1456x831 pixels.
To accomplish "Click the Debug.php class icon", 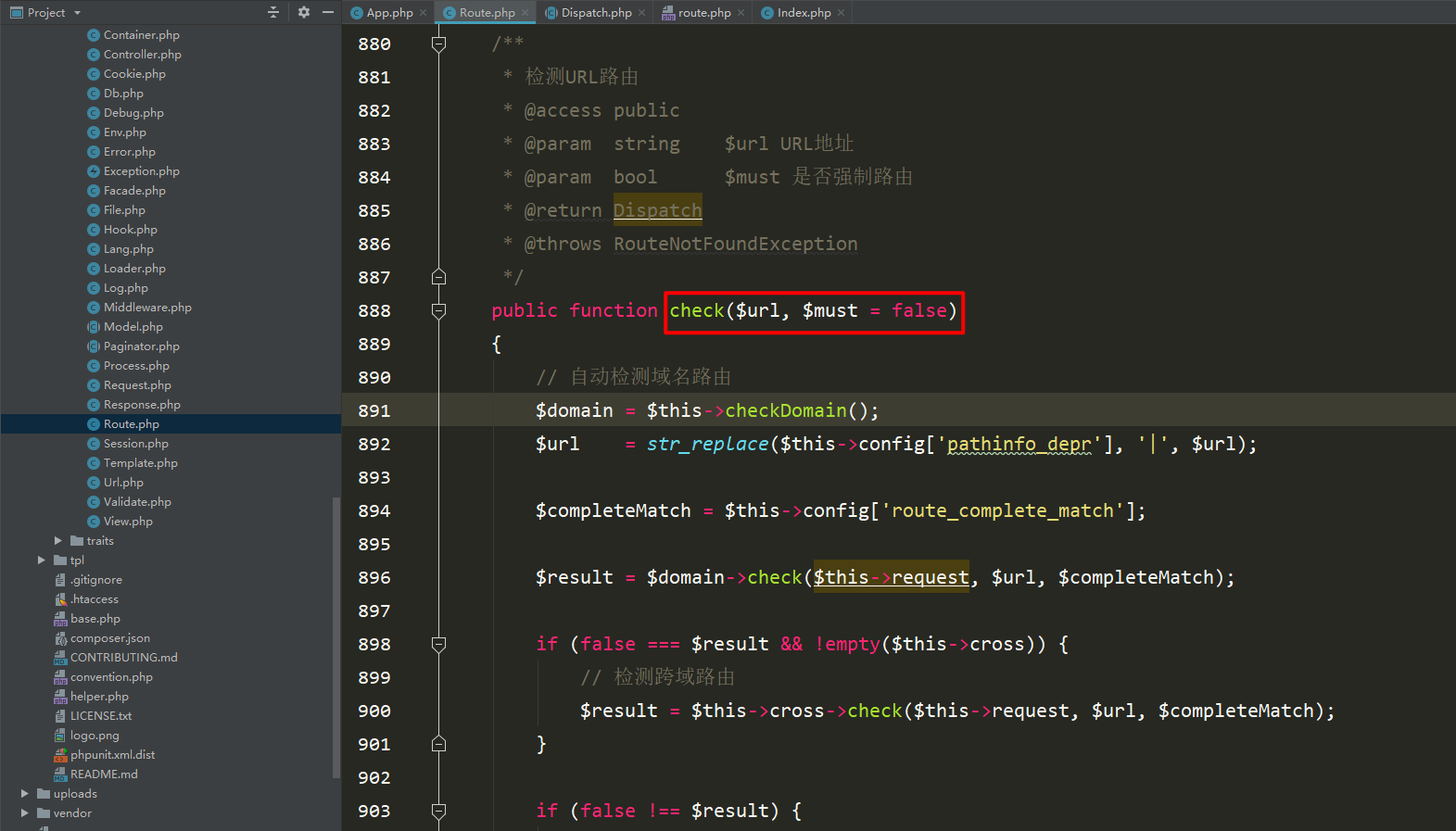I will 94,113.
